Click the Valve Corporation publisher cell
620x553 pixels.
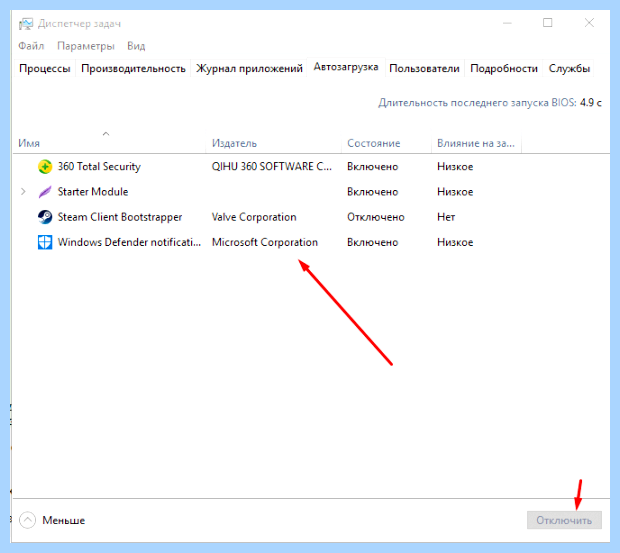(254, 217)
